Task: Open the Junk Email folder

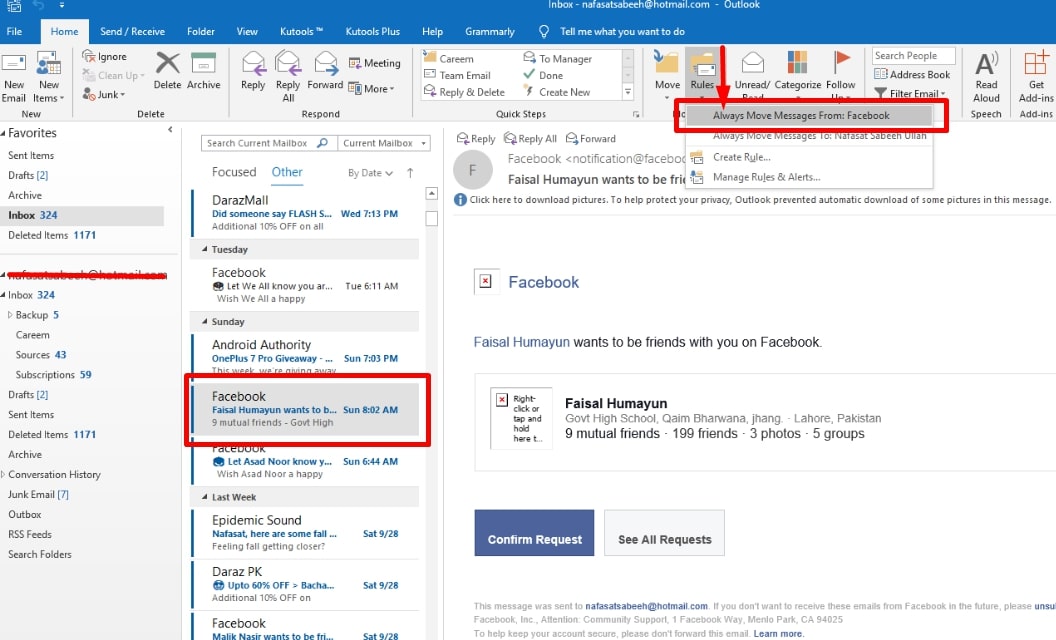Action: pyautogui.click(x=38, y=494)
